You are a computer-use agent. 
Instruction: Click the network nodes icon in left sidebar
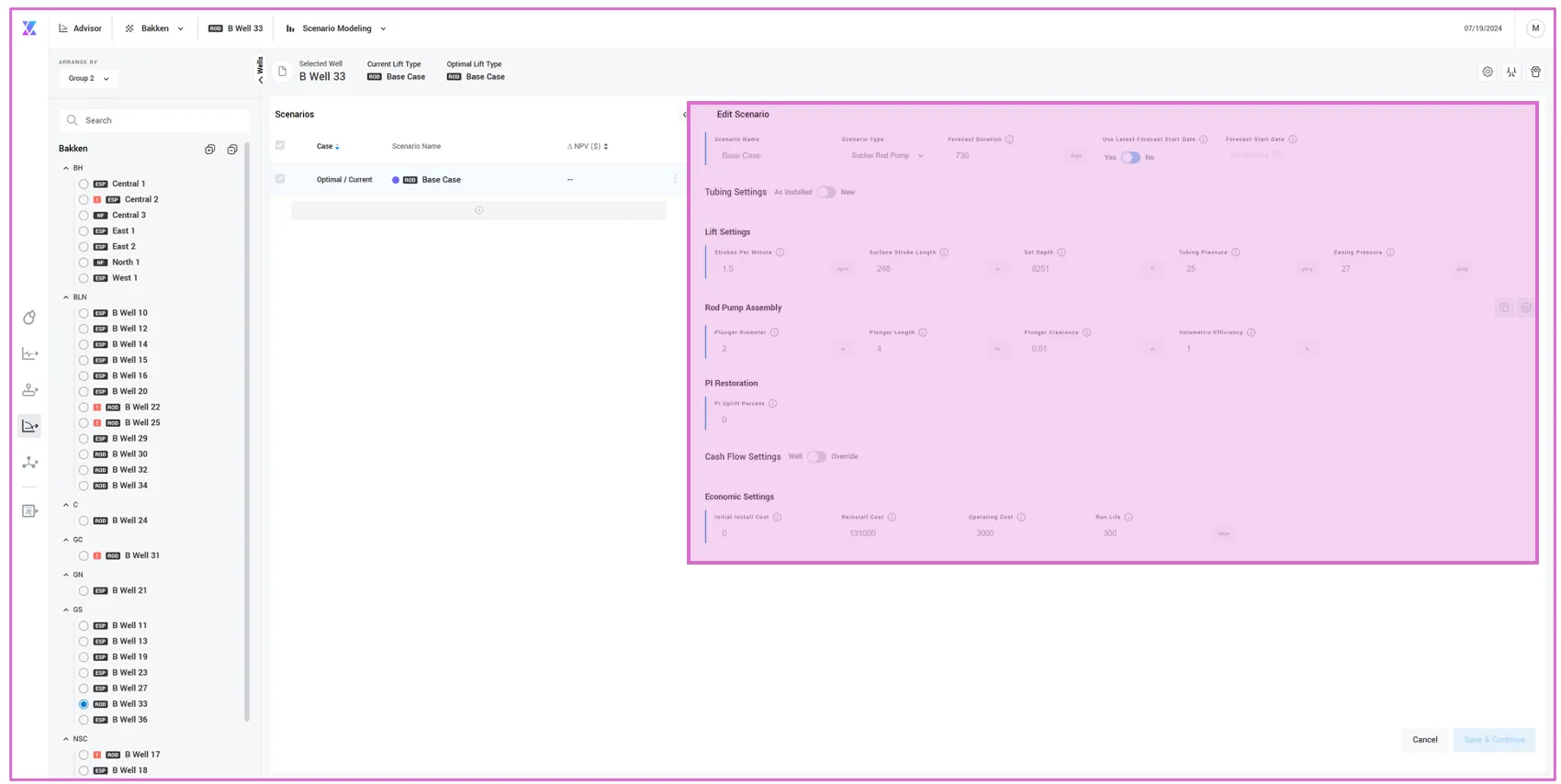pyautogui.click(x=29, y=463)
